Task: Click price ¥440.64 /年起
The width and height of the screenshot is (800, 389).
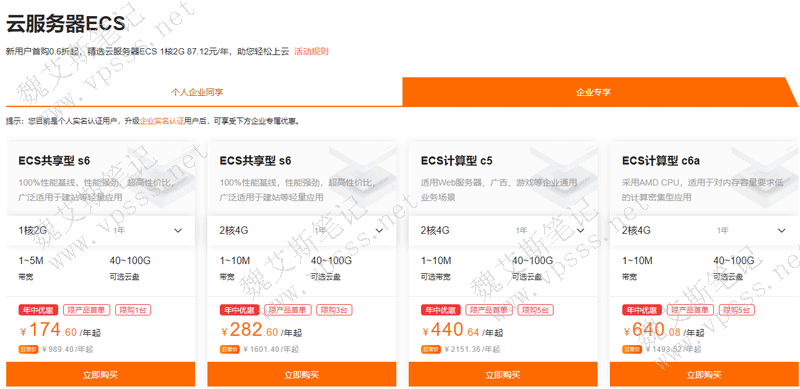Action: (463, 331)
